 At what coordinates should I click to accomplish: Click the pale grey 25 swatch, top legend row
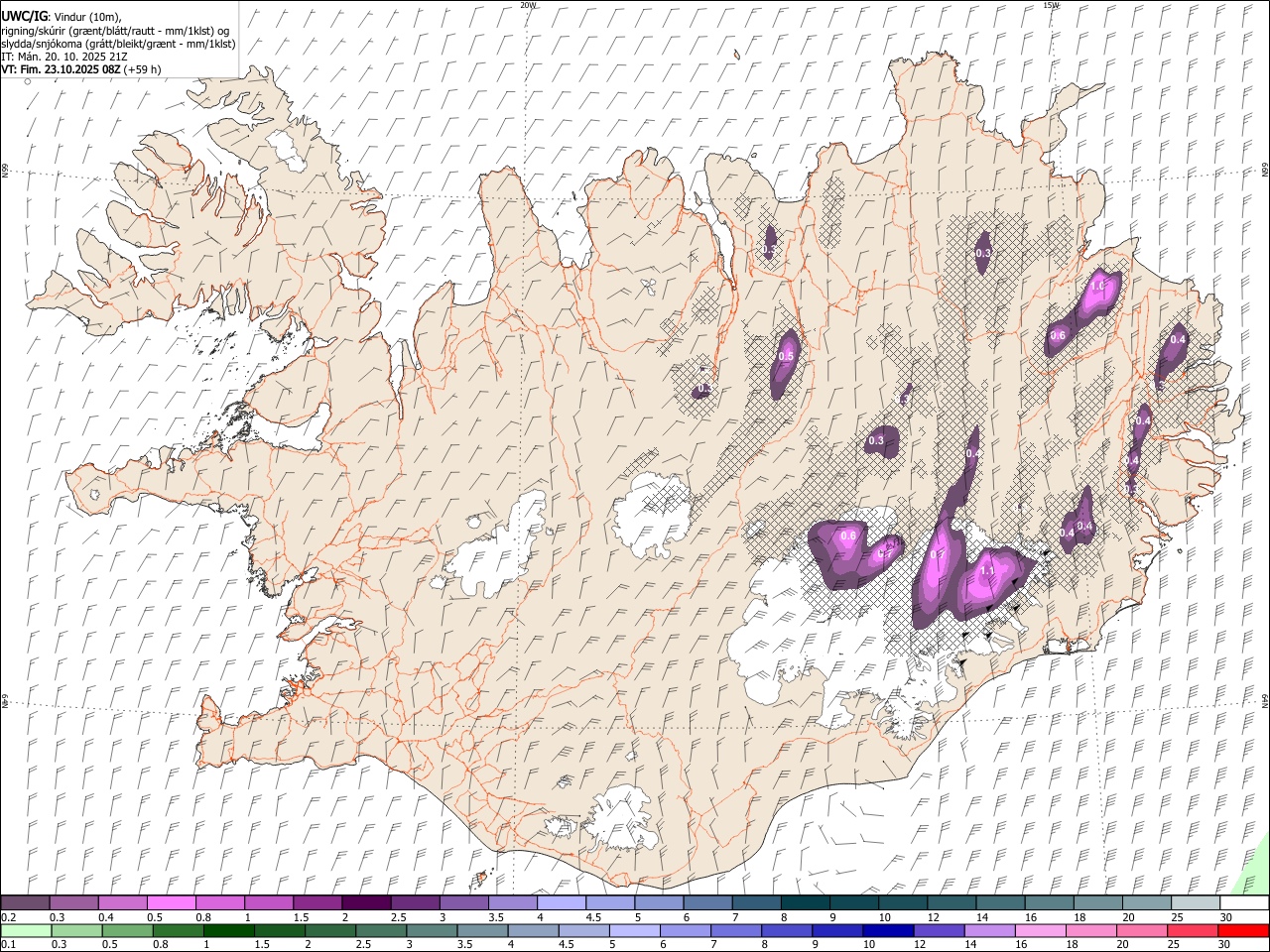[x=1195, y=902]
